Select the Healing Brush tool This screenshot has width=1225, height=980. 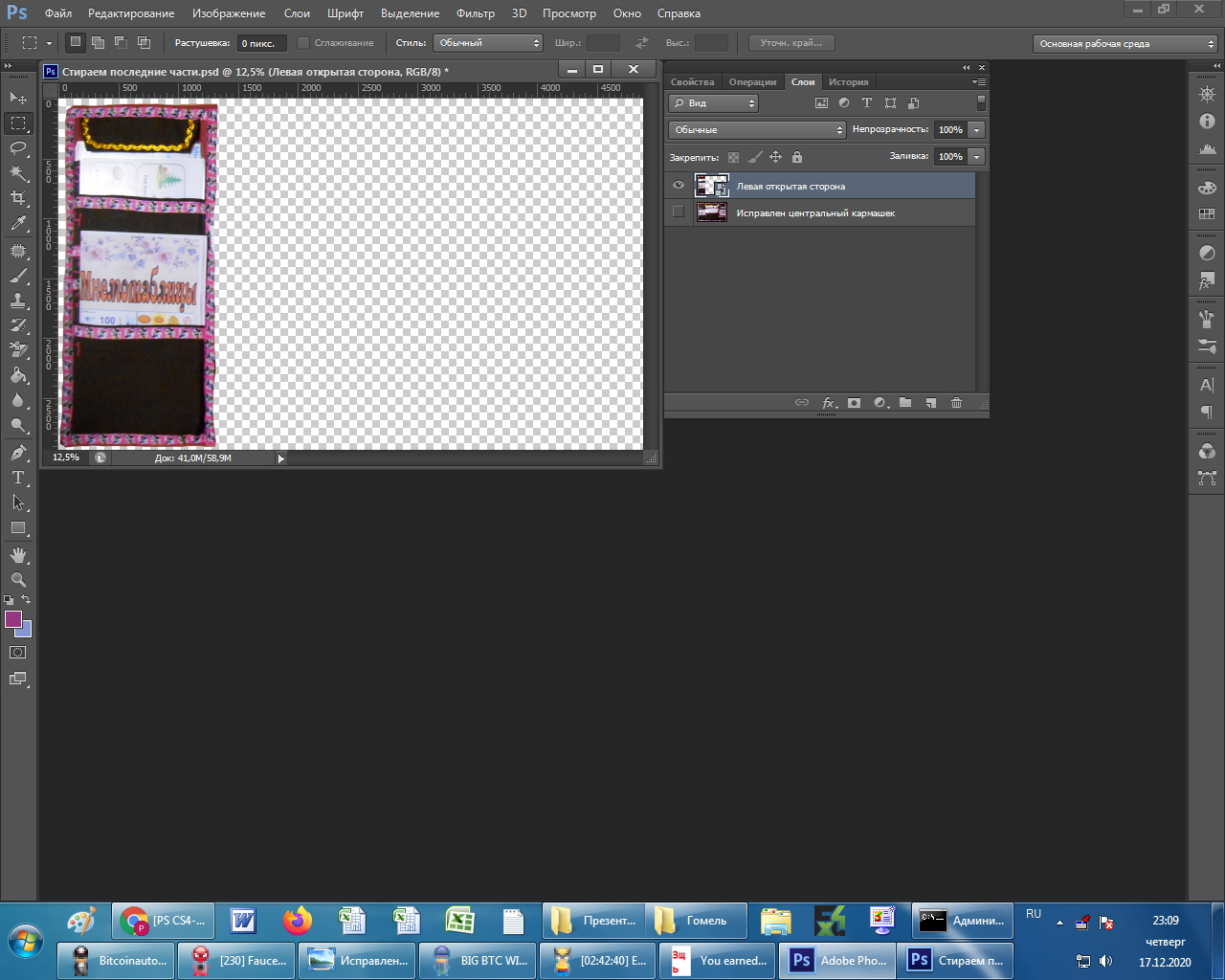tap(18, 251)
